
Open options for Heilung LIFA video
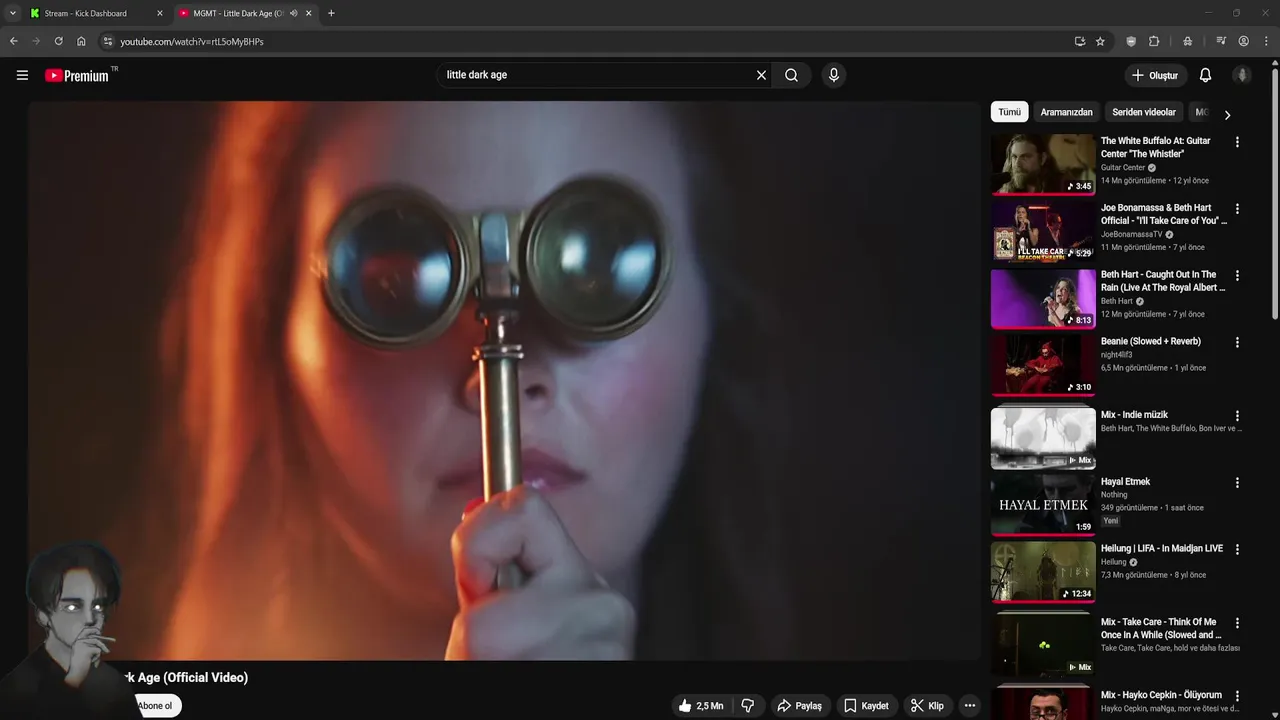tap(1237, 550)
